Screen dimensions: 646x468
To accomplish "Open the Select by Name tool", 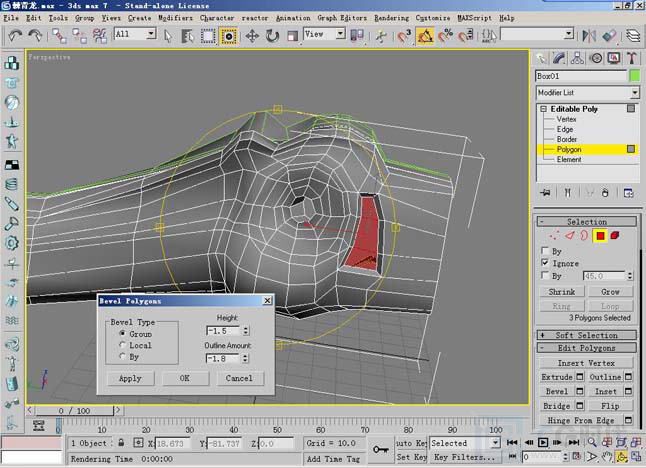I will point(188,36).
